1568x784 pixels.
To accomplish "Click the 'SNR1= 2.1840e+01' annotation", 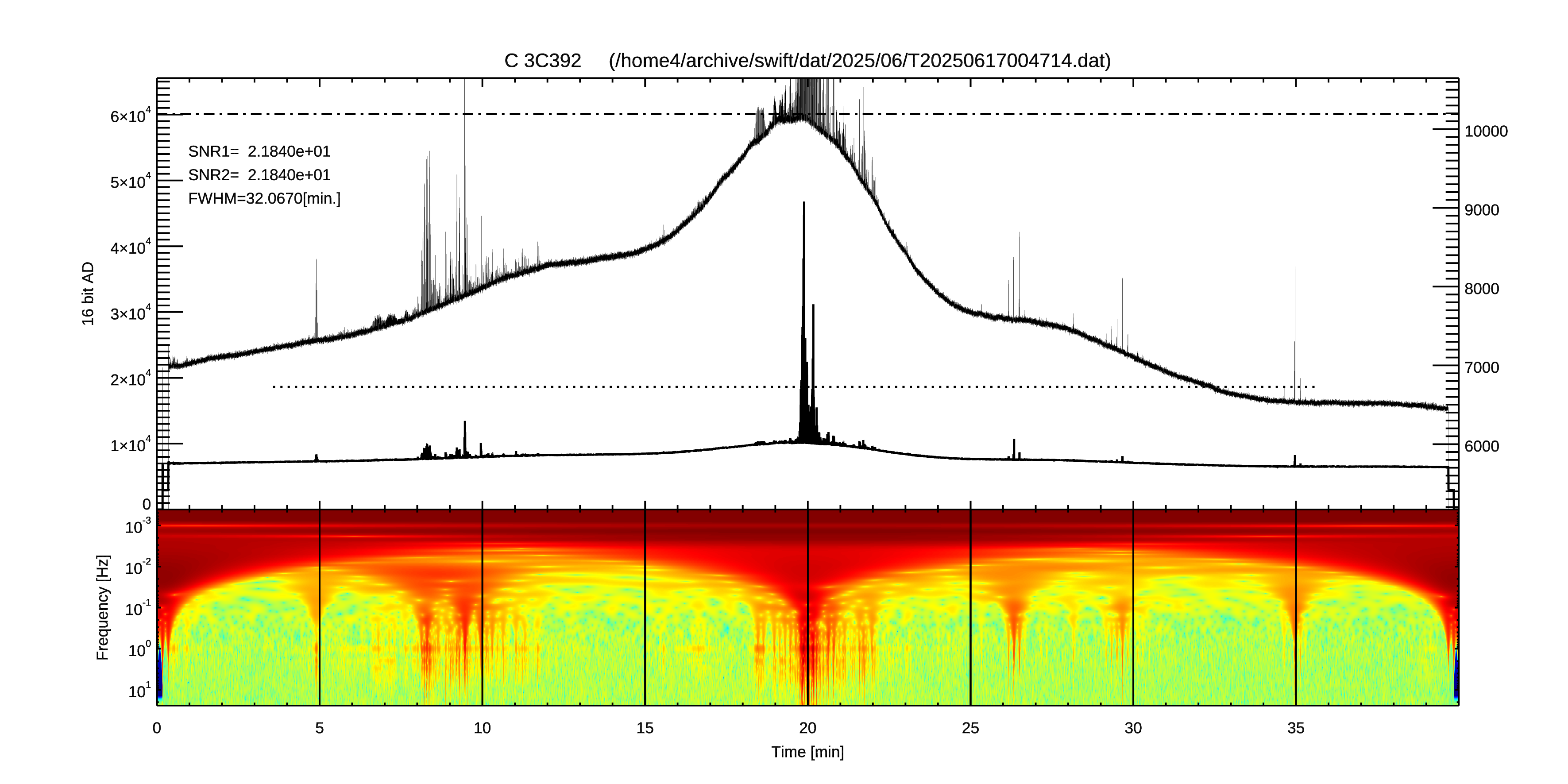I will pyautogui.click(x=259, y=151).
